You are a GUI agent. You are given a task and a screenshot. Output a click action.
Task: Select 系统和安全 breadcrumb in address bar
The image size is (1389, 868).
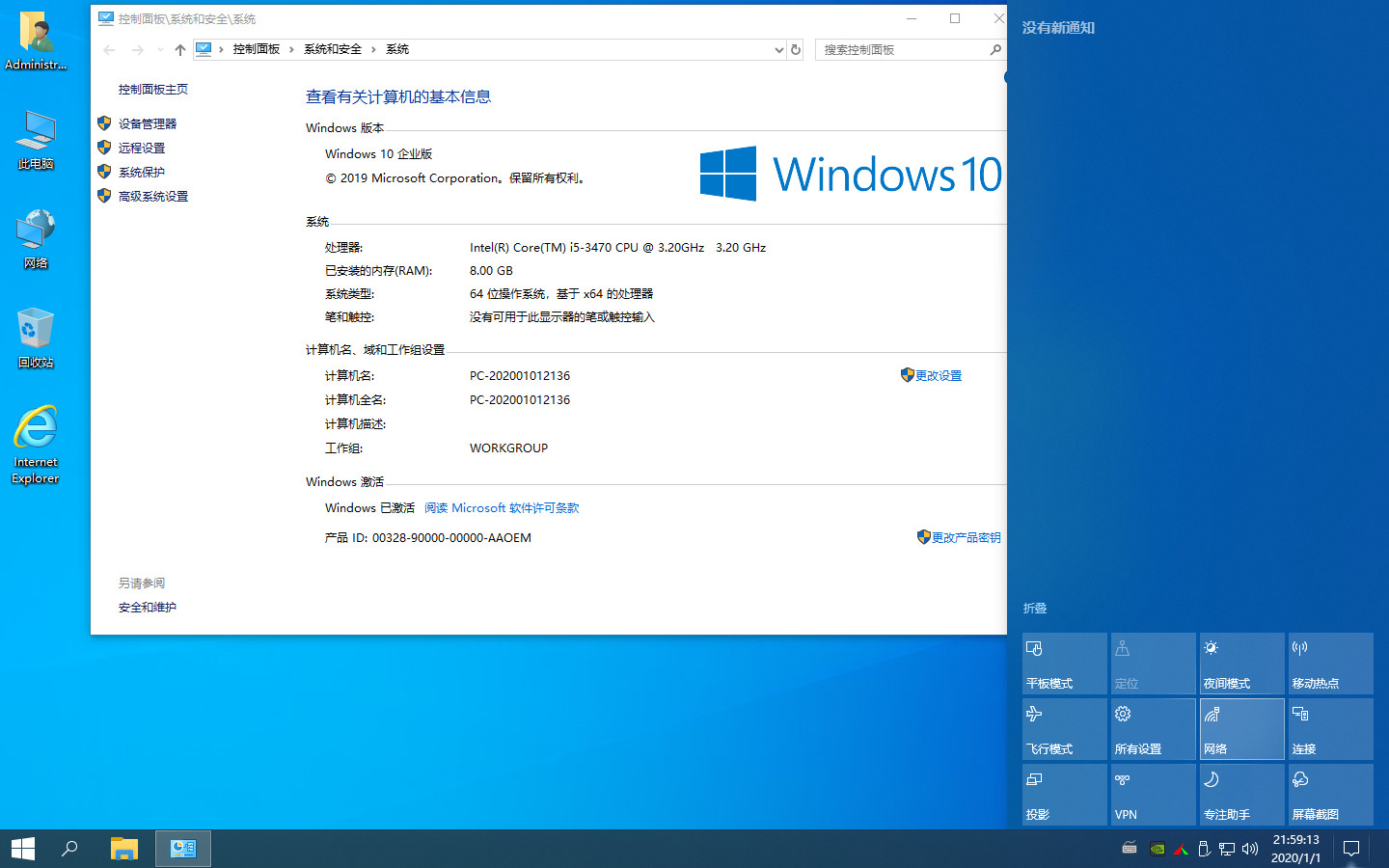tap(333, 49)
